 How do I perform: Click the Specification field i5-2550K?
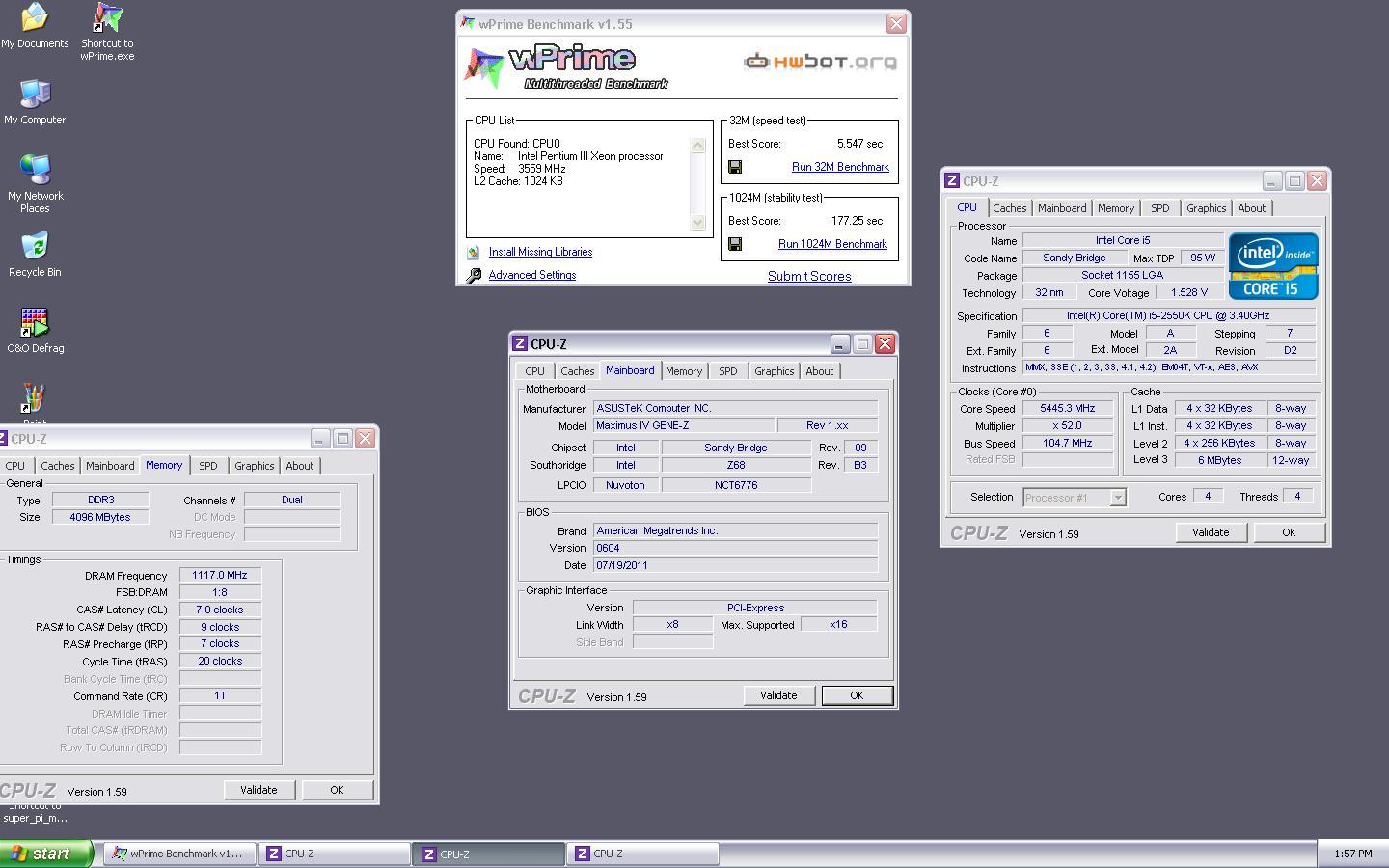1168,315
